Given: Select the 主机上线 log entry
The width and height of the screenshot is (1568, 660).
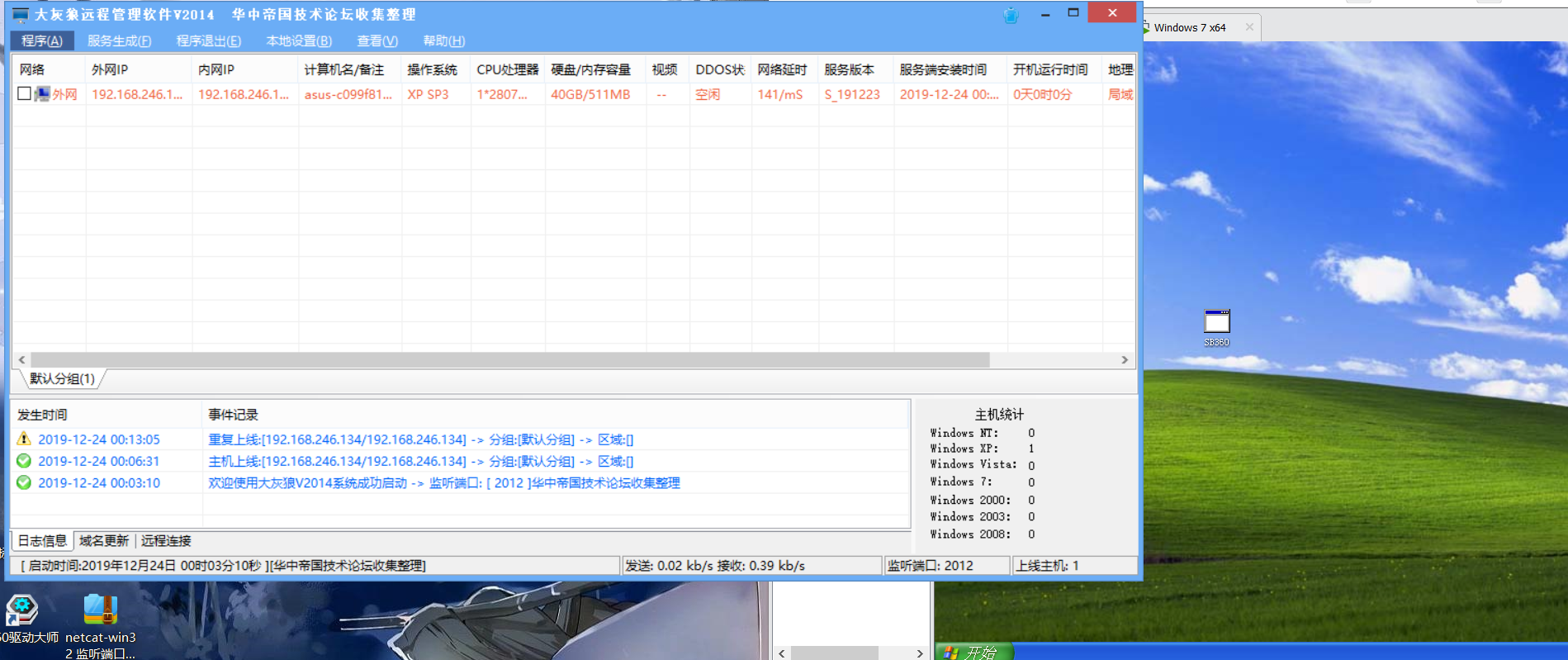Looking at the screenshot, I should coord(421,461).
